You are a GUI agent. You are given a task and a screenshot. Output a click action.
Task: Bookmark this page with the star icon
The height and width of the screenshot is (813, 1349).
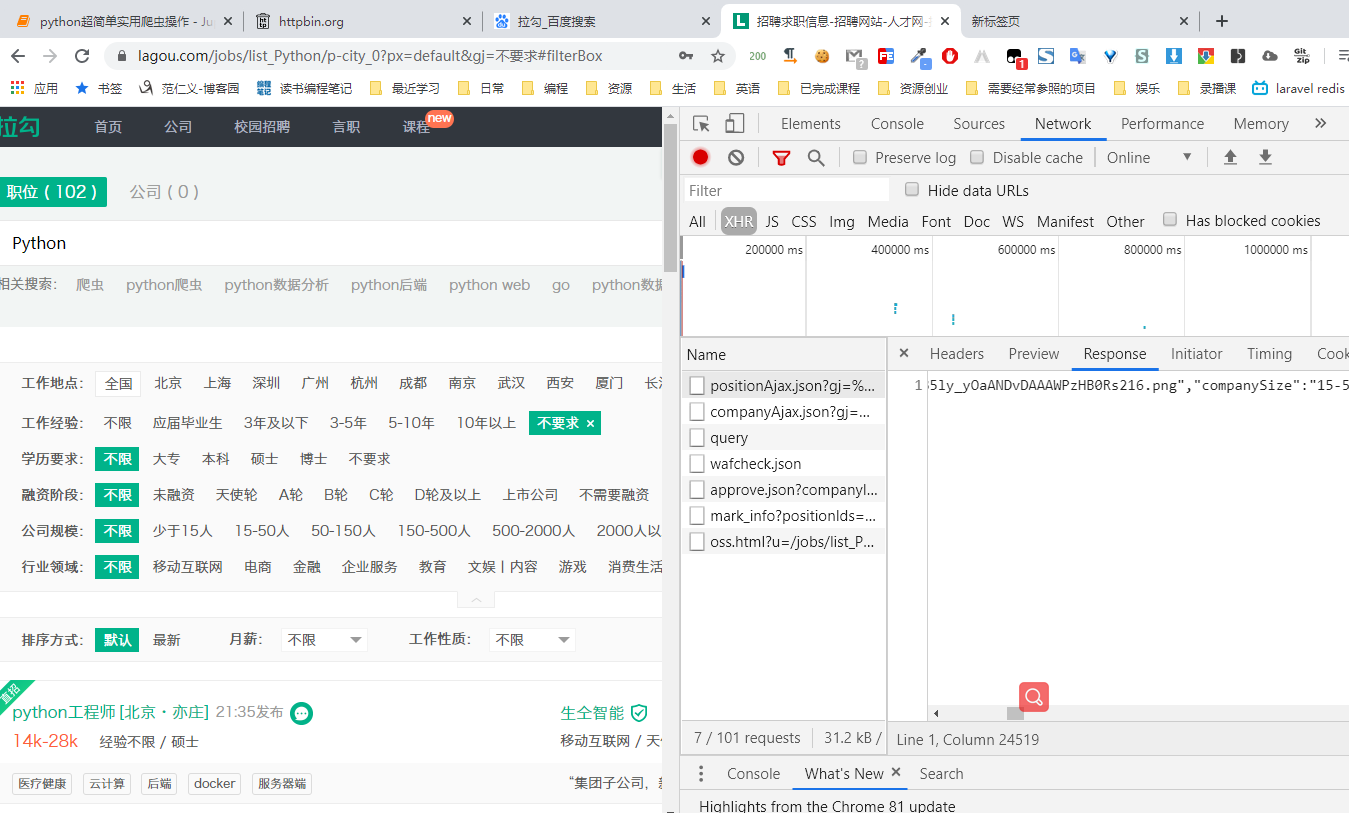pyautogui.click(x=718, y=56)
